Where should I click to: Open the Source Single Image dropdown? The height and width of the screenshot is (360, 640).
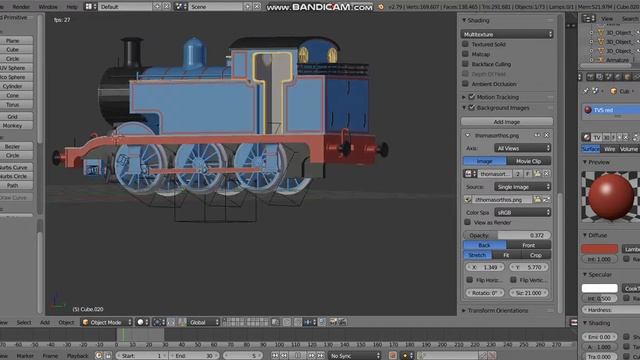point(523,187)
